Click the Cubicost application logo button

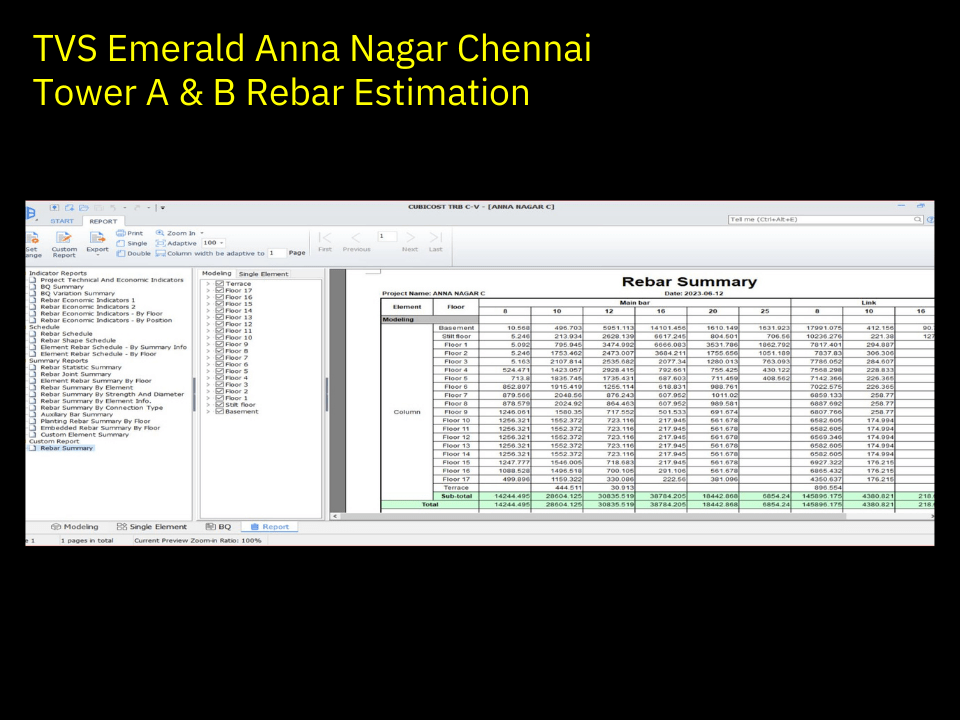coord(31,213)
